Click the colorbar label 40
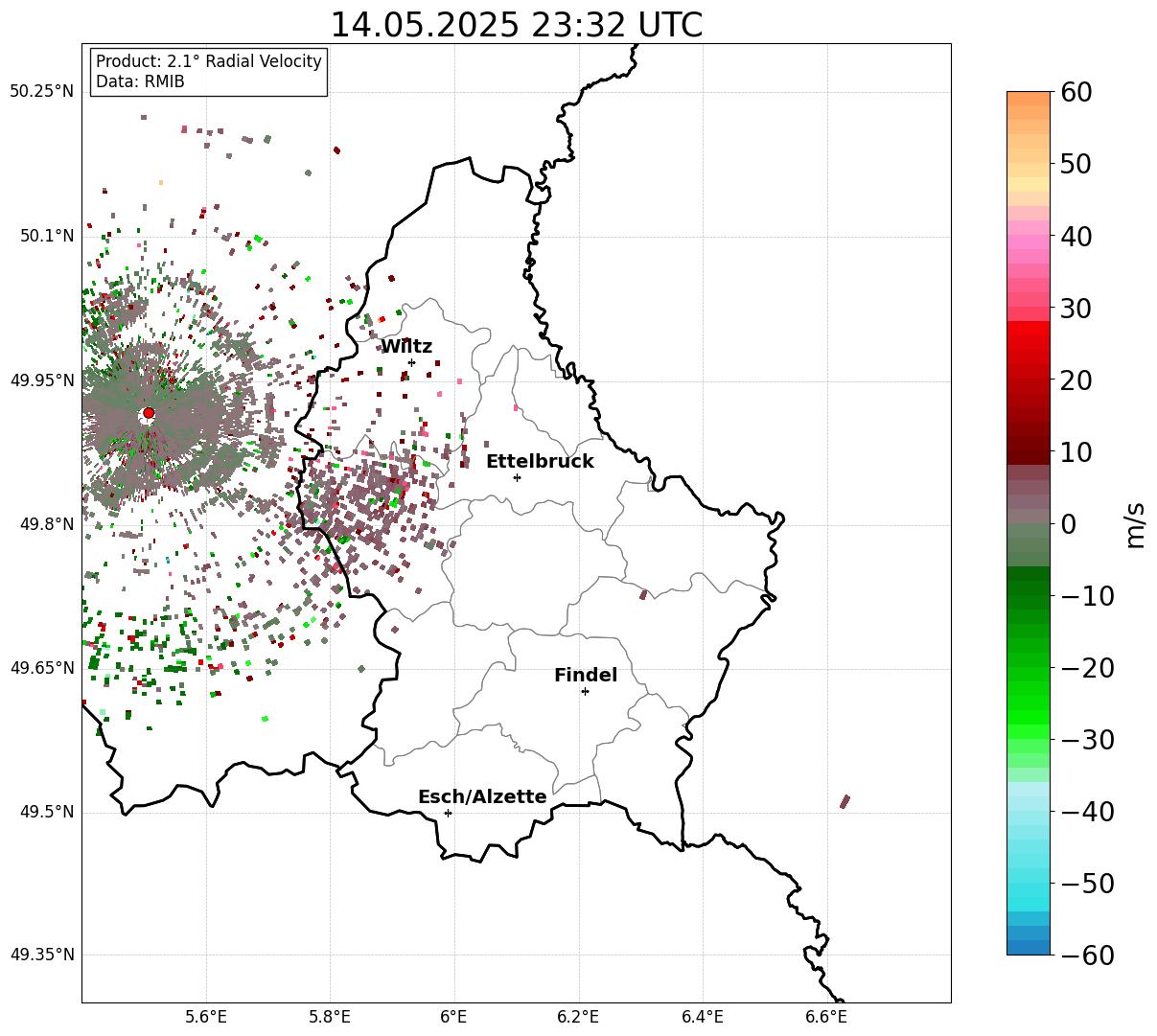Image resolution: width=1157 pixels, height=1036 pixels. pyautogui.click(x=1076, y=237)
